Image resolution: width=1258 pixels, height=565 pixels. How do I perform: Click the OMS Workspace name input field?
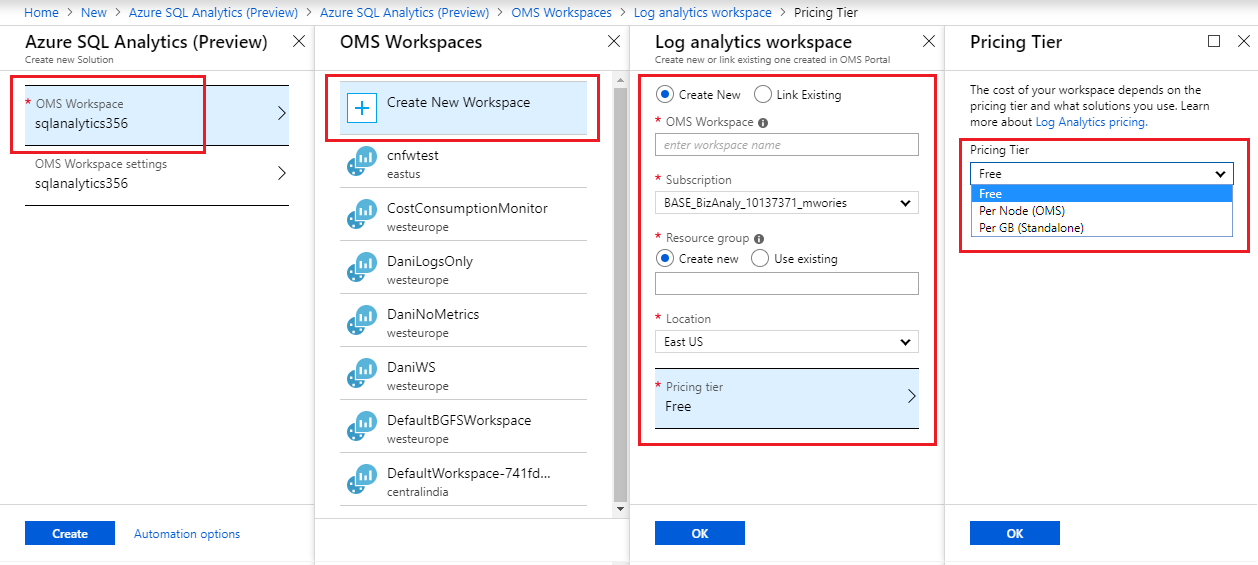pyautogui.click(x=786, y=145)
